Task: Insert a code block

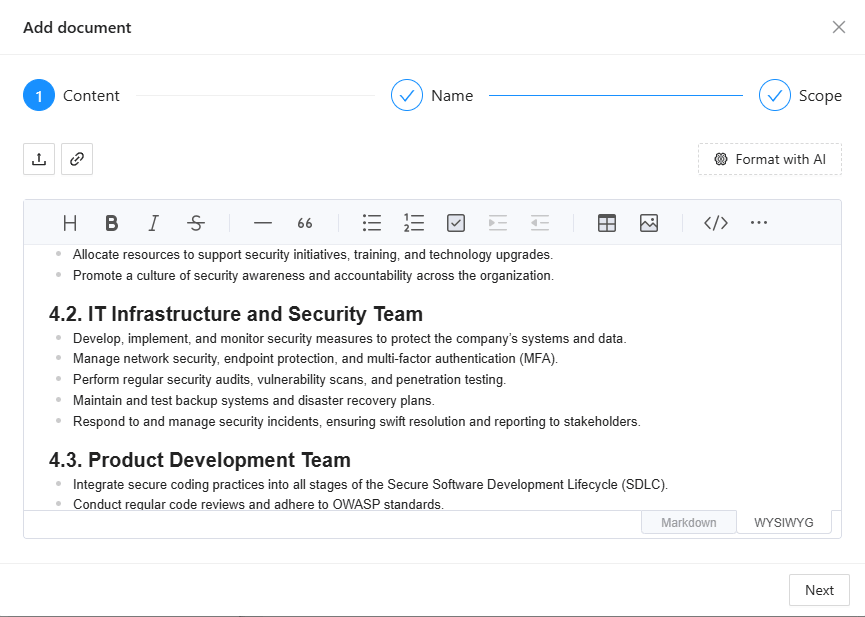Action: pyautogui.click(x=715, y=222)
